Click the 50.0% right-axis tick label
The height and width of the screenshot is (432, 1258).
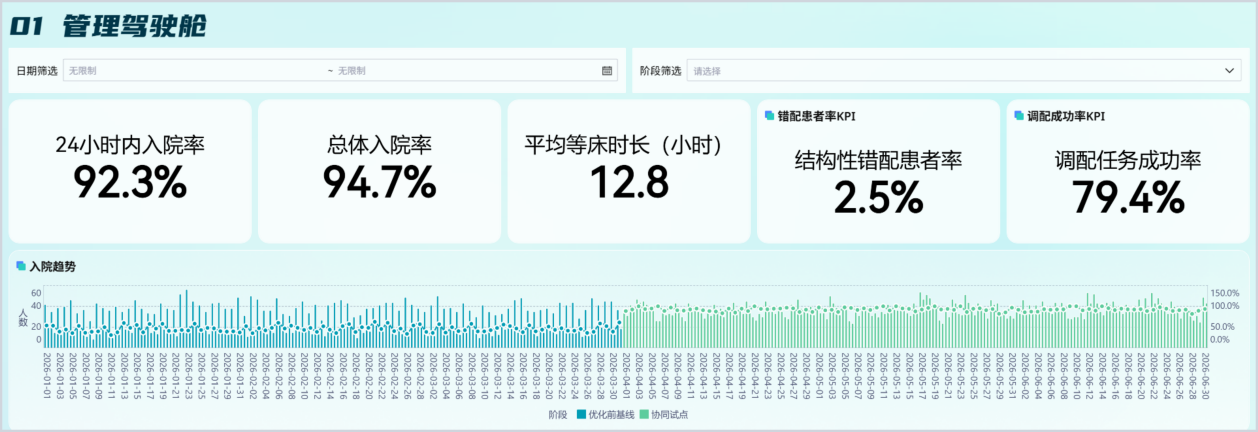tap(1223, 327)
